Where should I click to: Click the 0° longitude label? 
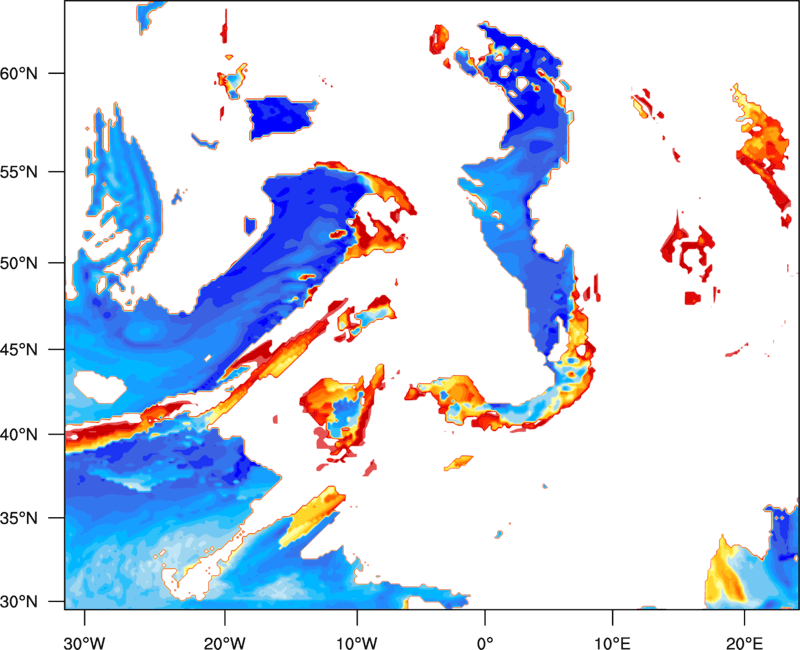[x=485, y=643]
